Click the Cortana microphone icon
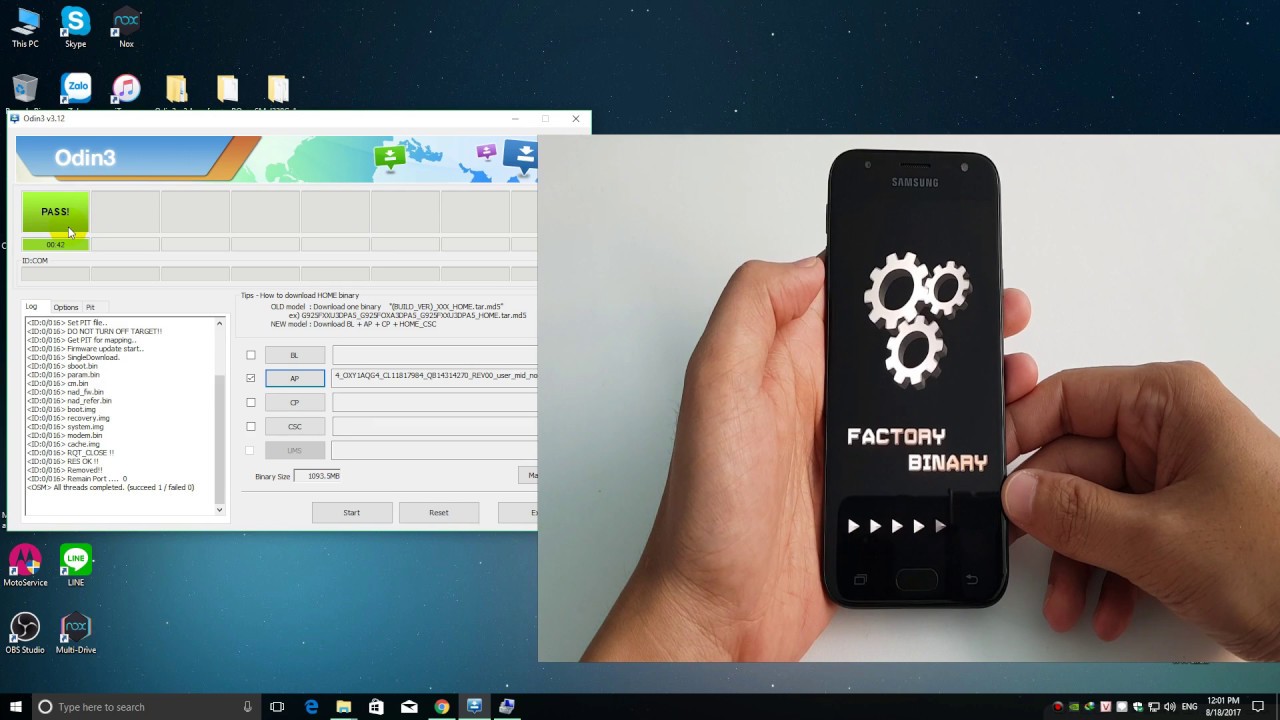This screenshot has height=720, width=1280. click(x=247, y=707)
